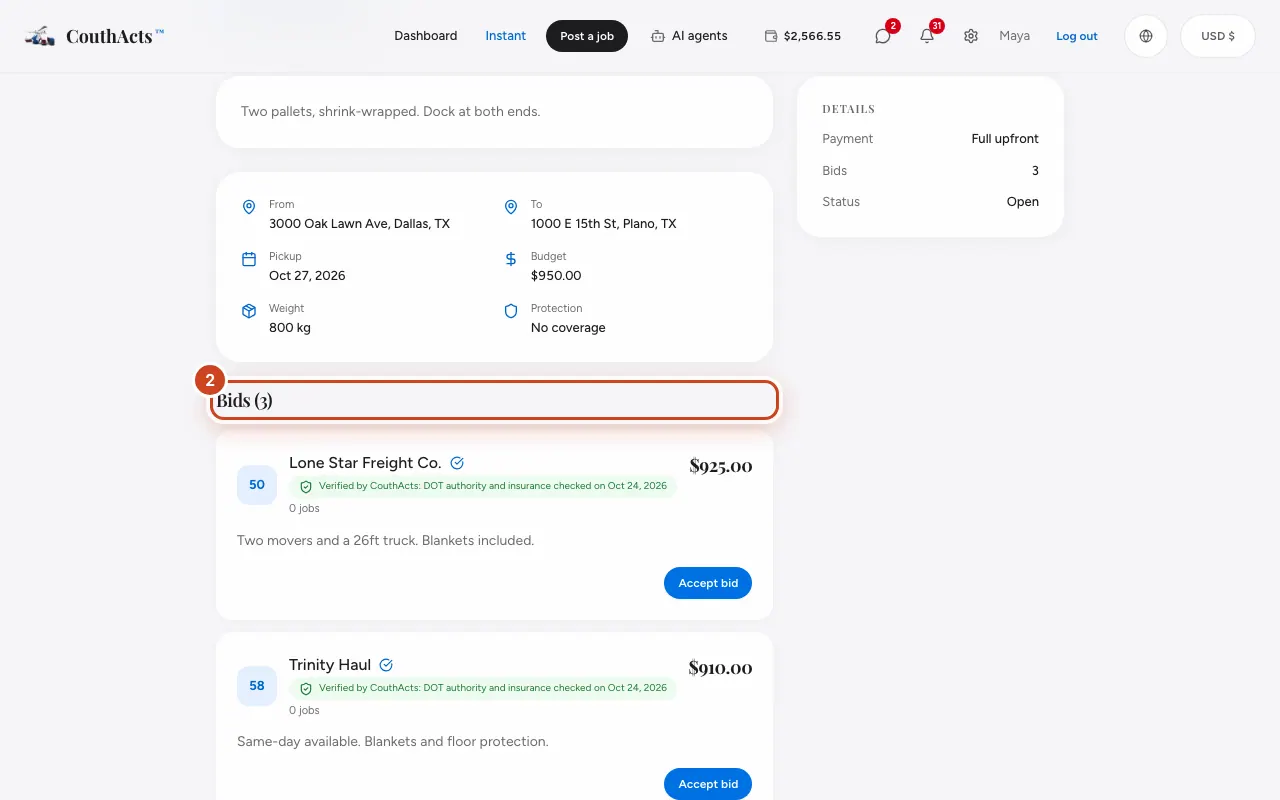Click the address 3000 Oak Lawn Ave, Dallas, TX
The width and height of the screenshot is (1280, 800).
point(359,224)
